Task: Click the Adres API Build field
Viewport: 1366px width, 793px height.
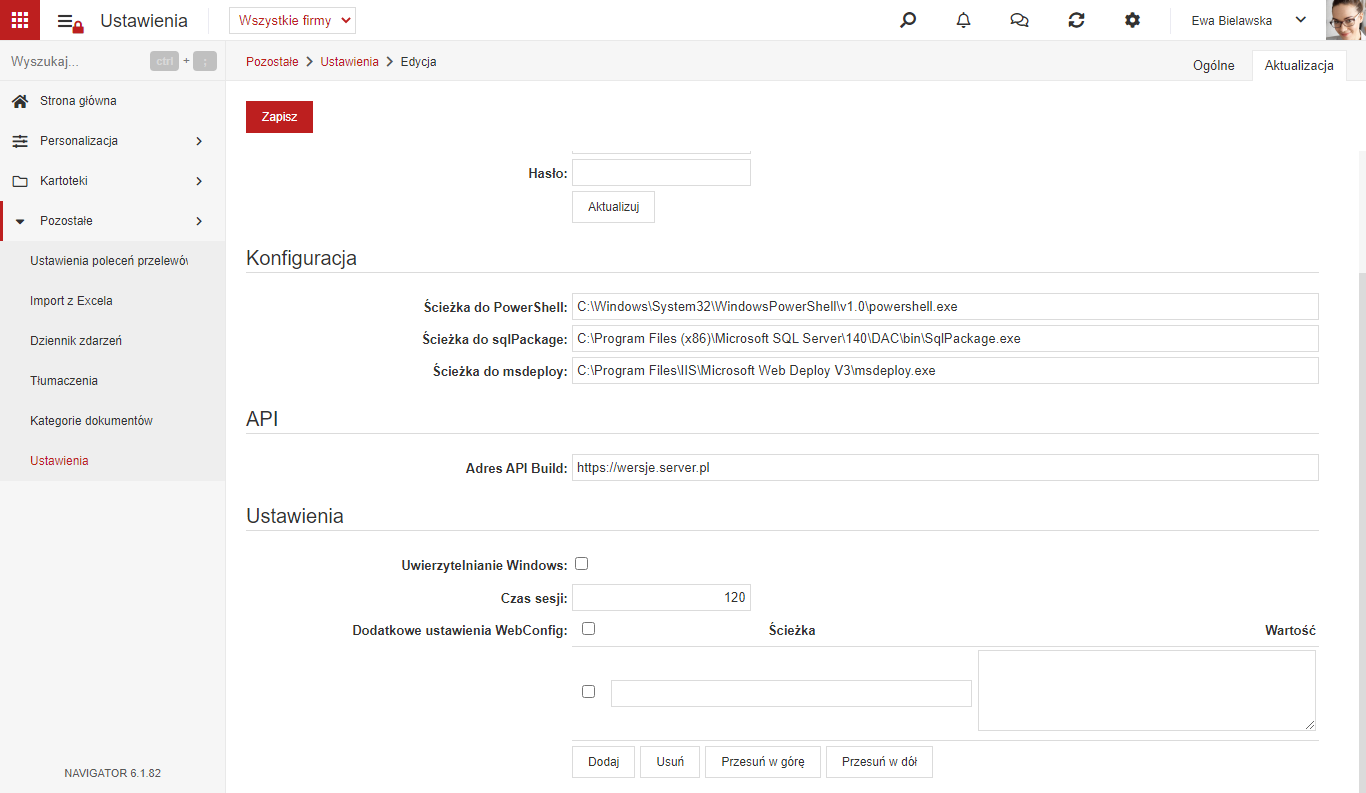Action: (x=945, y=467)
